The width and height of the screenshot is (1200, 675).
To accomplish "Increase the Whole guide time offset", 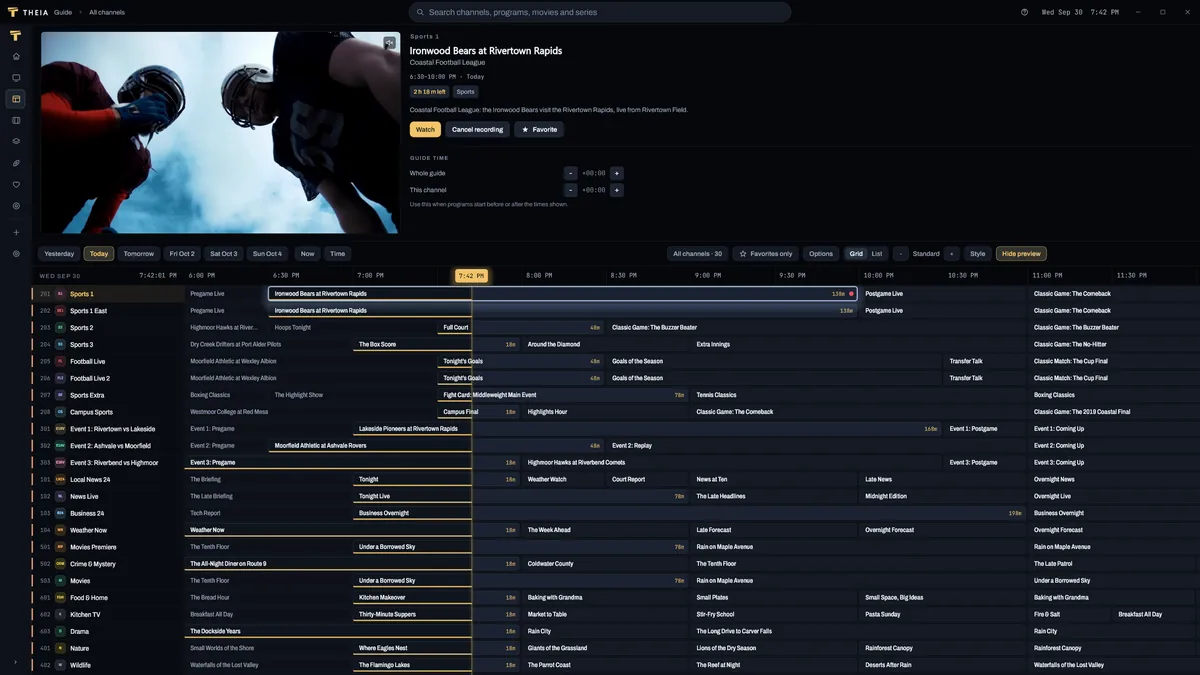I will pos(617,173).
